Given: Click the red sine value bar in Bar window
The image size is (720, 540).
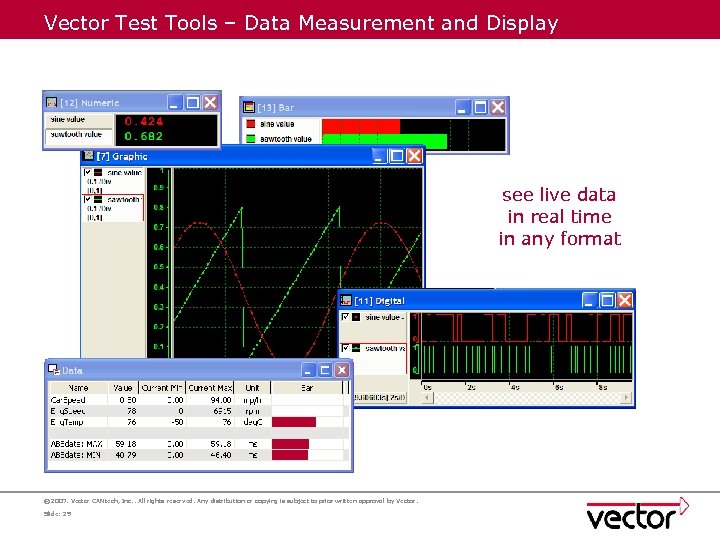Looking at the screenshot, I should [x=361, y=126].
